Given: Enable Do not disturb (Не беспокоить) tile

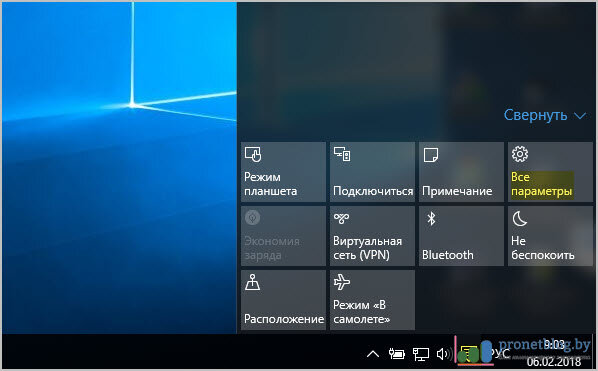Looking at the screenshot, I should [x=550, y=236].
